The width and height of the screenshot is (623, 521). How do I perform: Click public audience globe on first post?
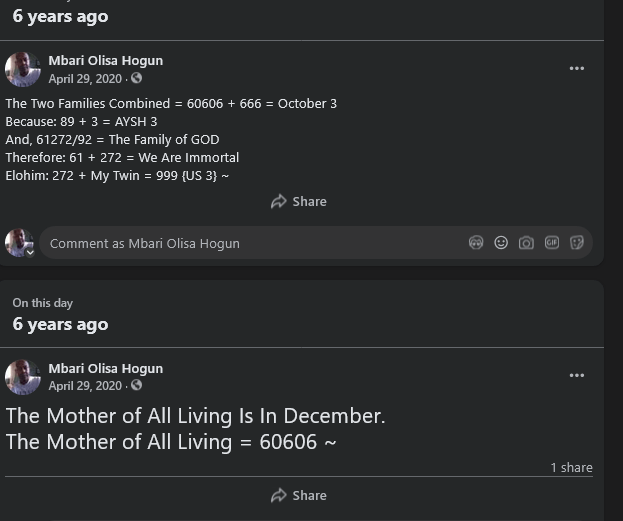[137, 79]
